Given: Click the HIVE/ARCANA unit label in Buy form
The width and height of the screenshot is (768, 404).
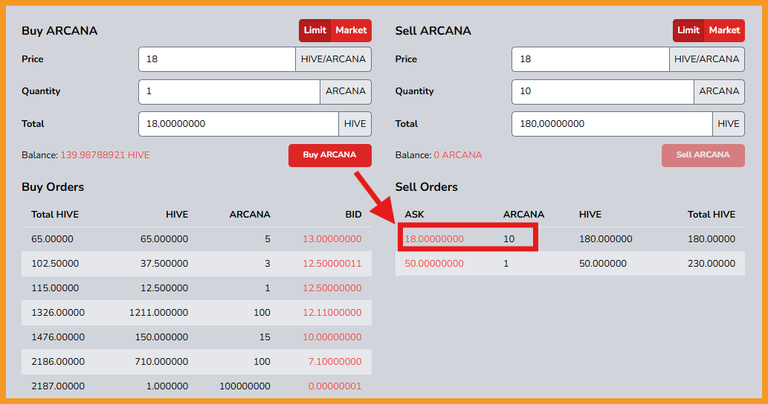Looking at the screenshot, I should tap(333, 59).
